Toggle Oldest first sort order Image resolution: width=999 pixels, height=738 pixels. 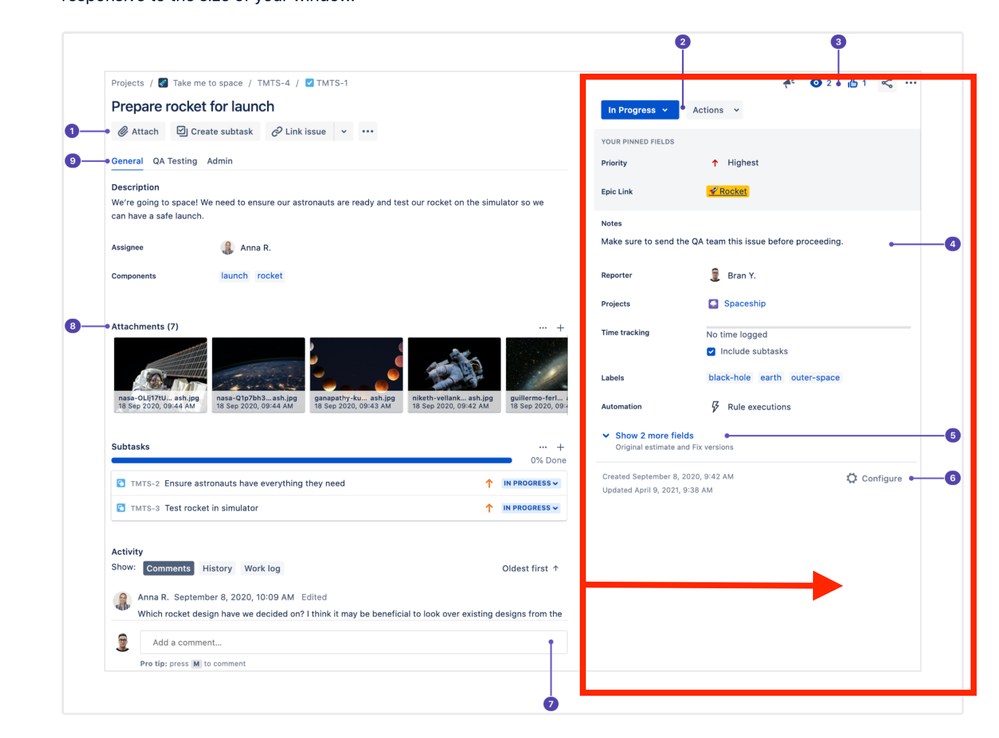pyautogui.click(x=530, y=568)
